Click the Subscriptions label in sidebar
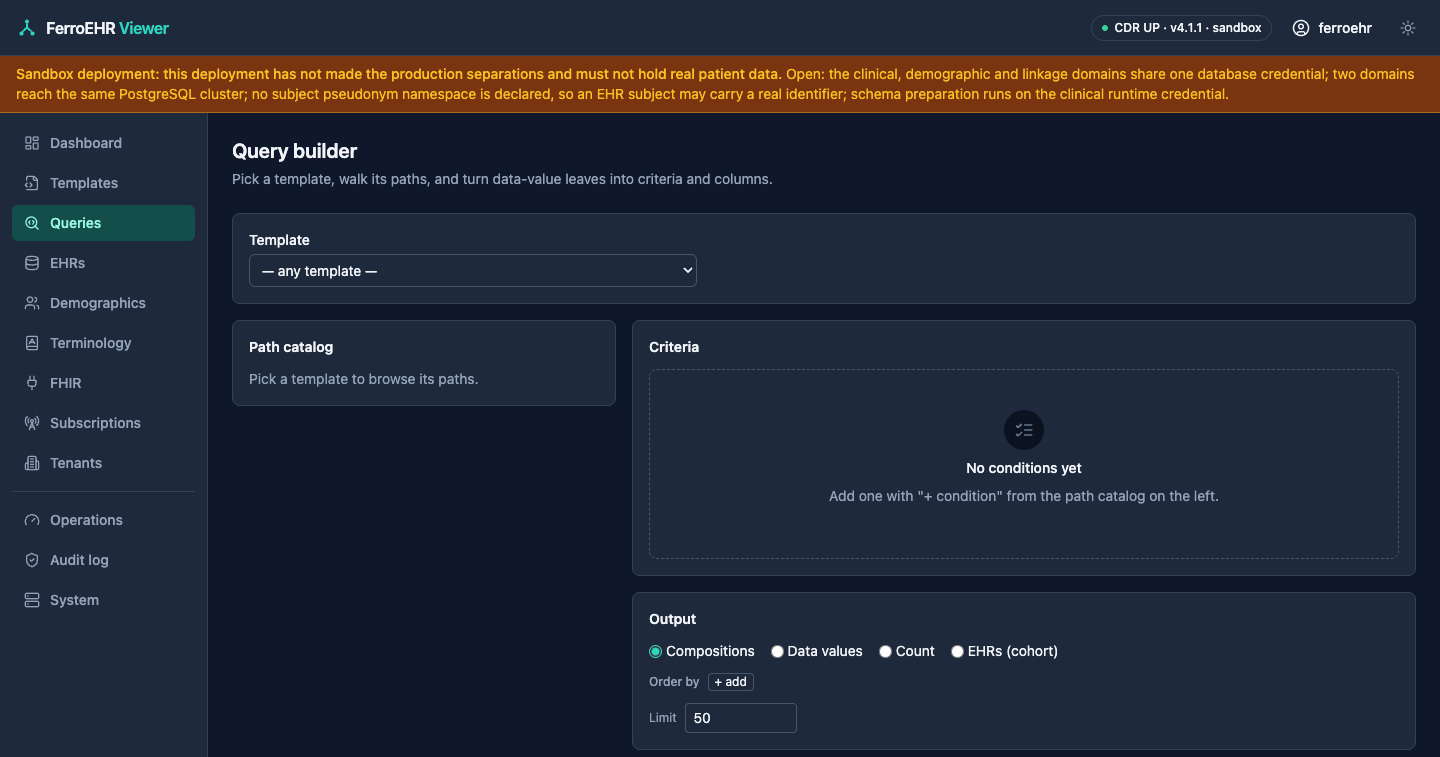The image size is (1440, 757). (x=95, y=423)
